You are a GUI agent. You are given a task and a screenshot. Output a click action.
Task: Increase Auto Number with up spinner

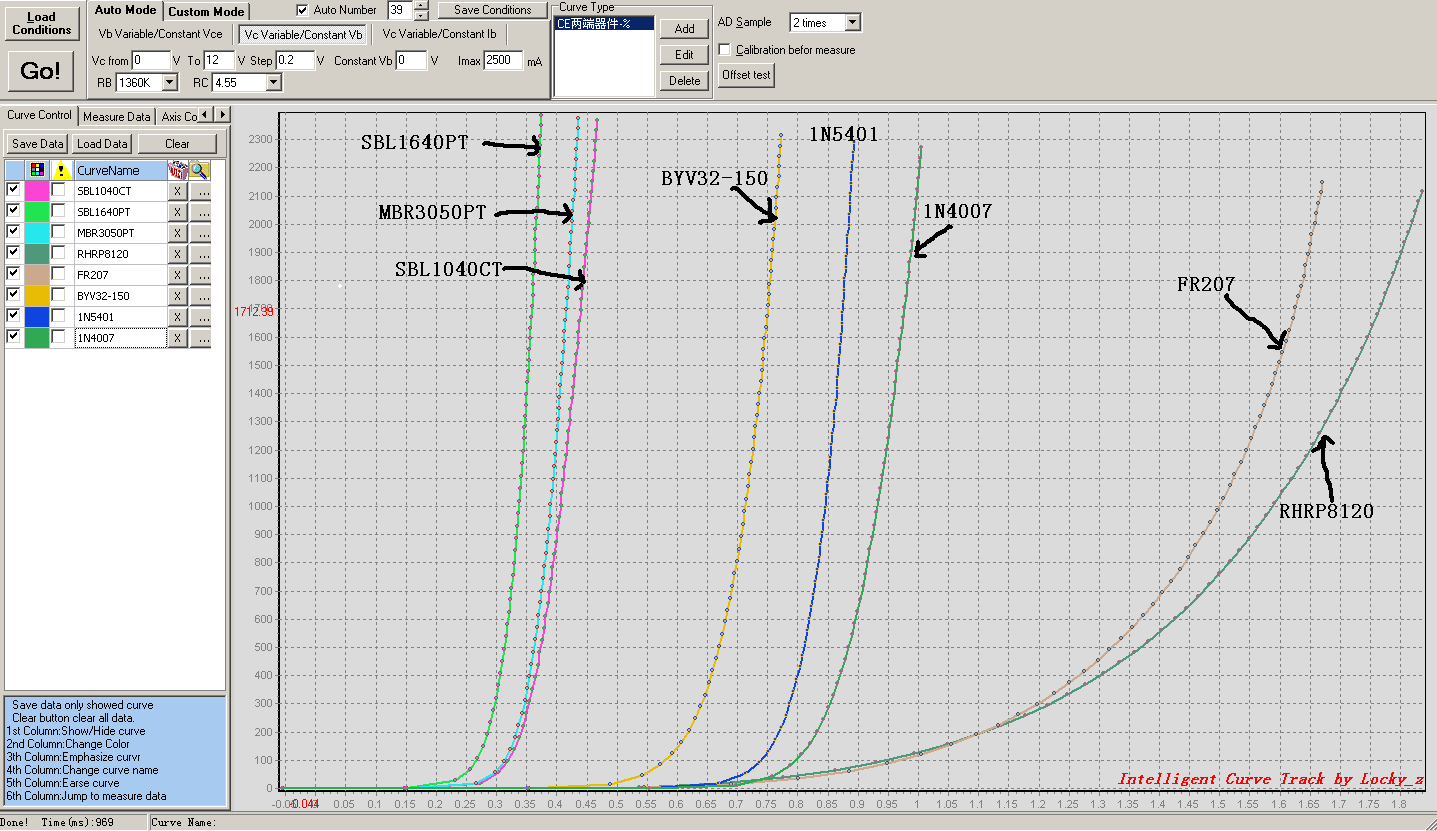(x=421, y=5)
